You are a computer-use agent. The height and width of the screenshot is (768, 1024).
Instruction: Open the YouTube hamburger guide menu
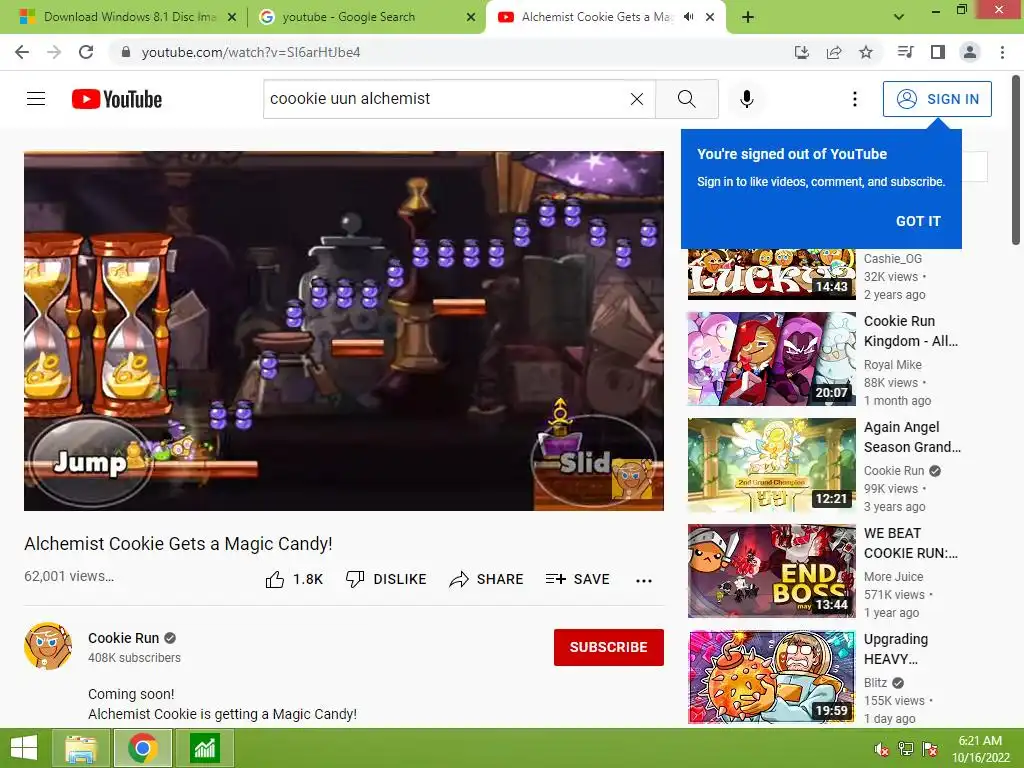pos(36,99)
